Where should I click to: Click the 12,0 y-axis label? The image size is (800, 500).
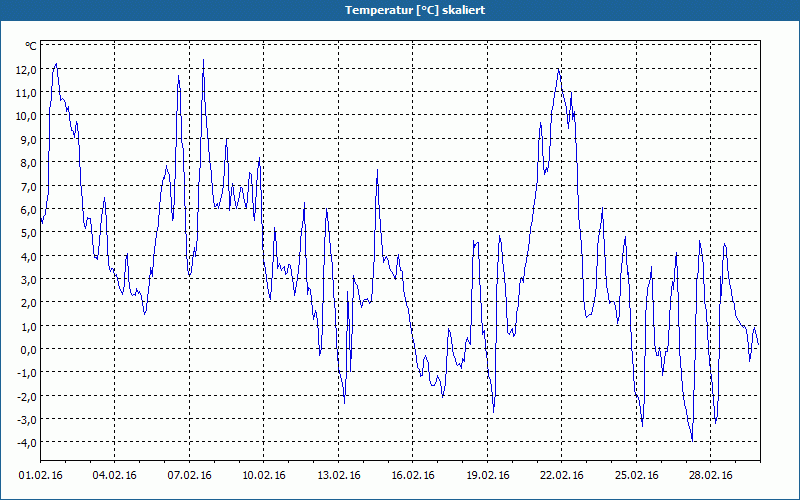click(x=26, y=70)
